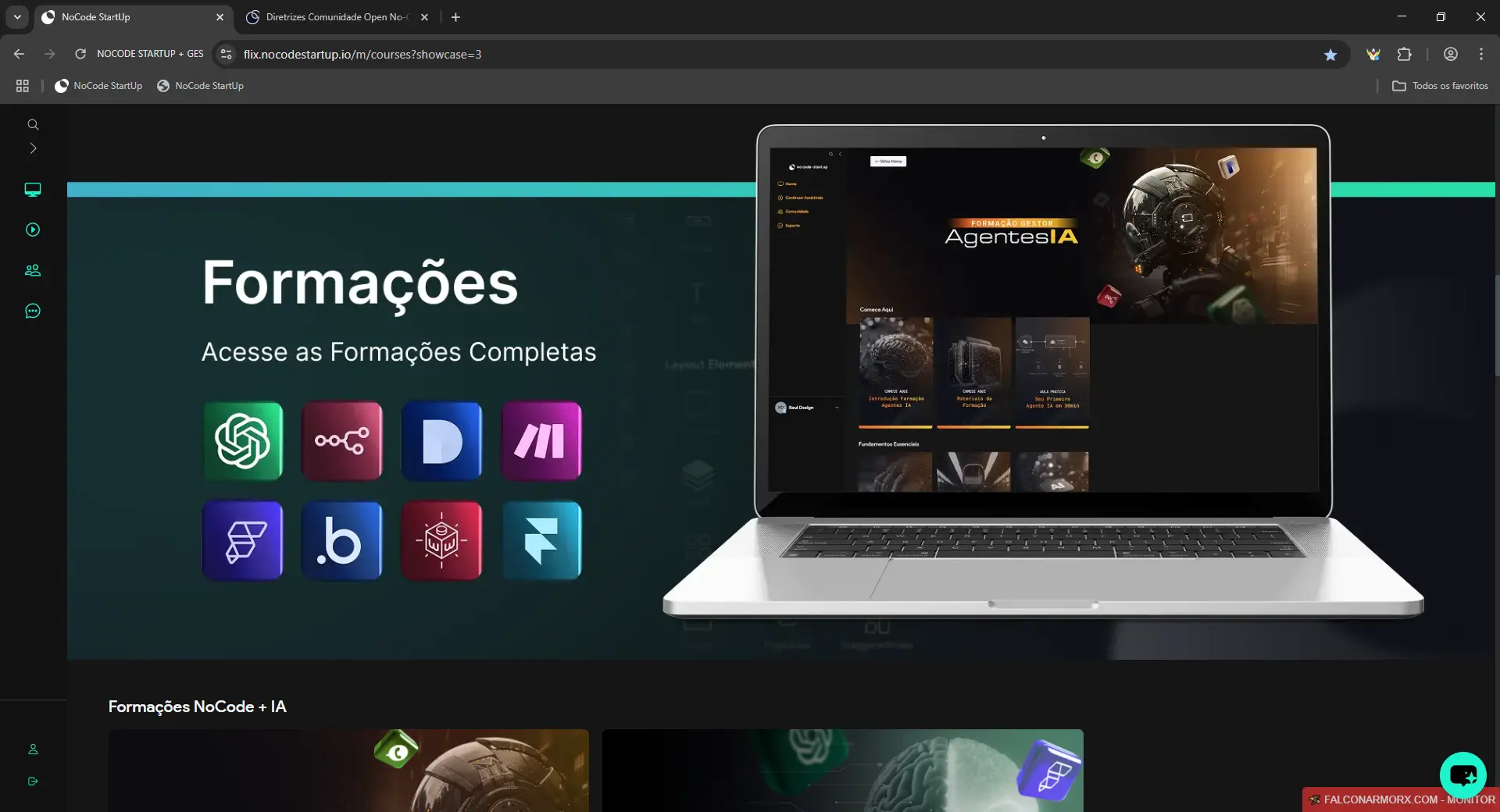Open the continue watching play icon
The height and width of the screenshot is (812, 1500).
tap(33, 230)
